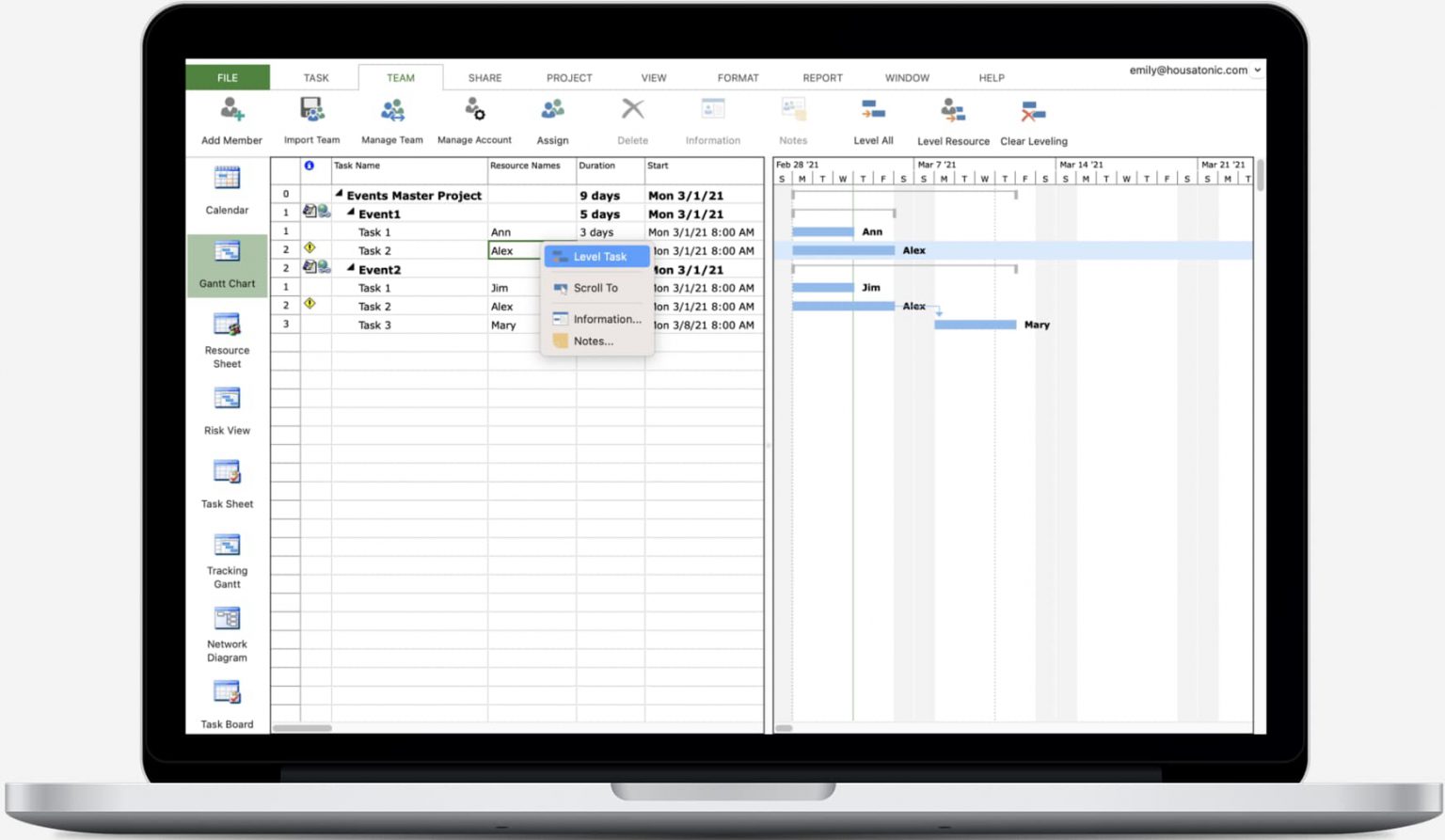Choose Scroll To from the context menu

pyautogui.click(x=595, y=288)
